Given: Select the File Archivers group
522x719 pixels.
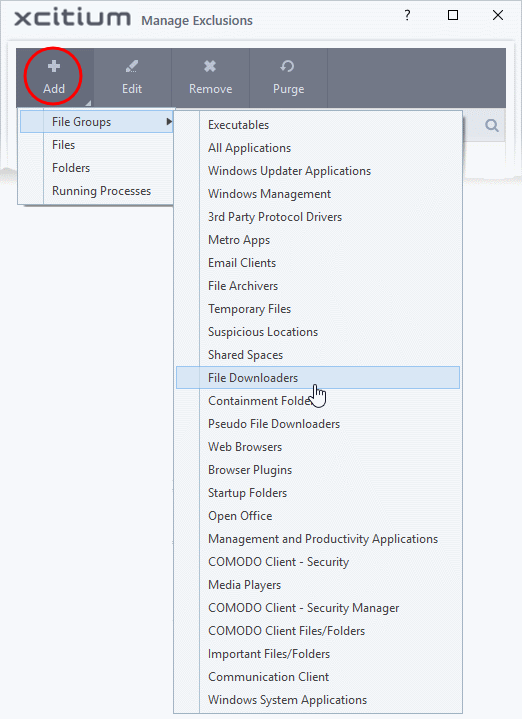Looking at the screenshot, I should pos(318,286).
